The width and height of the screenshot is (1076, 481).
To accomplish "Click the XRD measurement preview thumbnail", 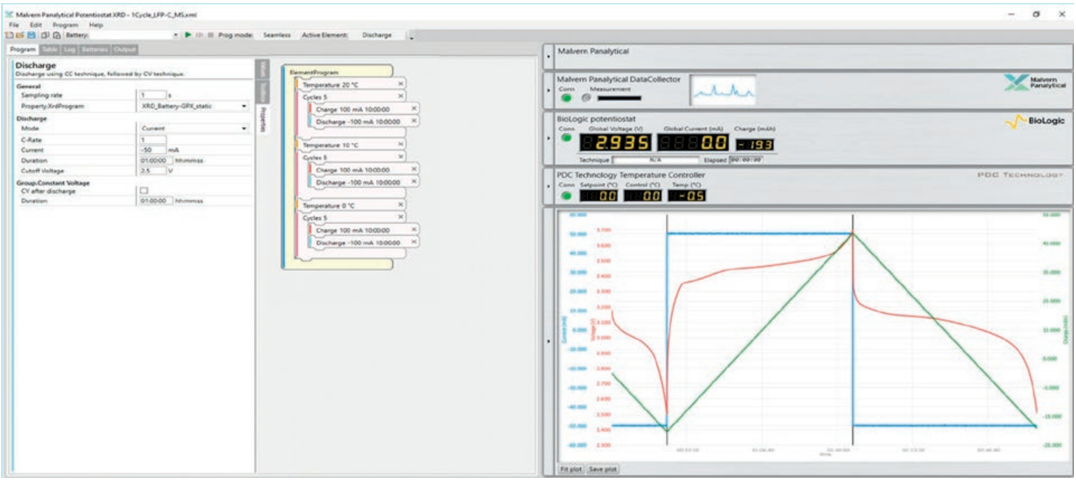I will [723, 91].
